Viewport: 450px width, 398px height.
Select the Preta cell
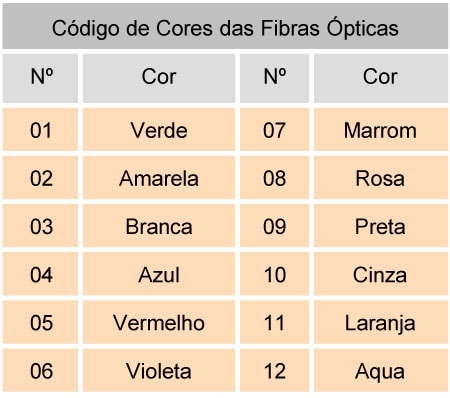click(x=381, y=226)
